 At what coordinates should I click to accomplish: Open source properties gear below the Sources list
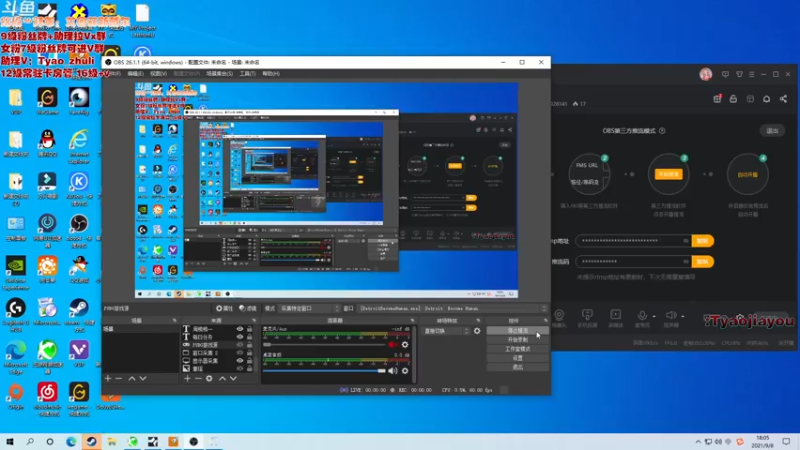tap(209, 379)
